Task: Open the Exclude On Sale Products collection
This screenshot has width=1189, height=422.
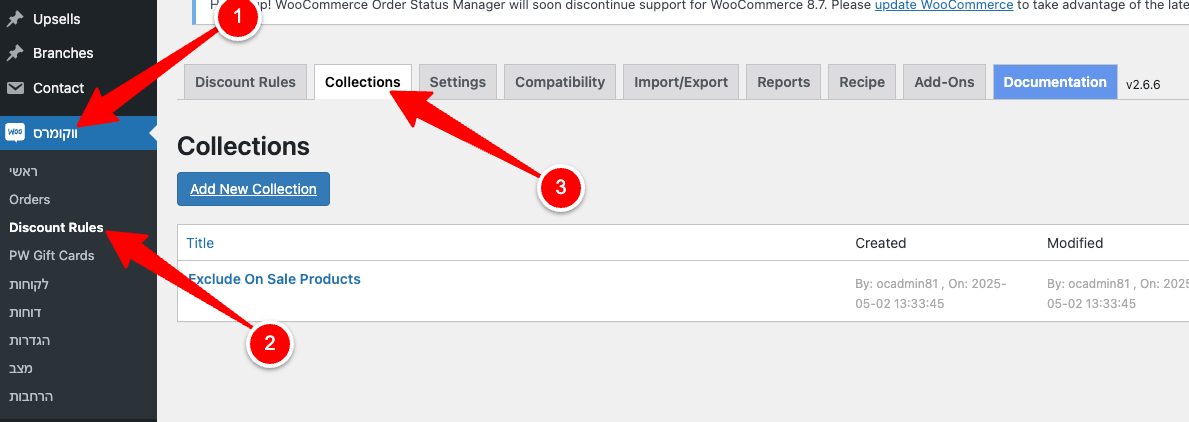Action: point(274,279)
